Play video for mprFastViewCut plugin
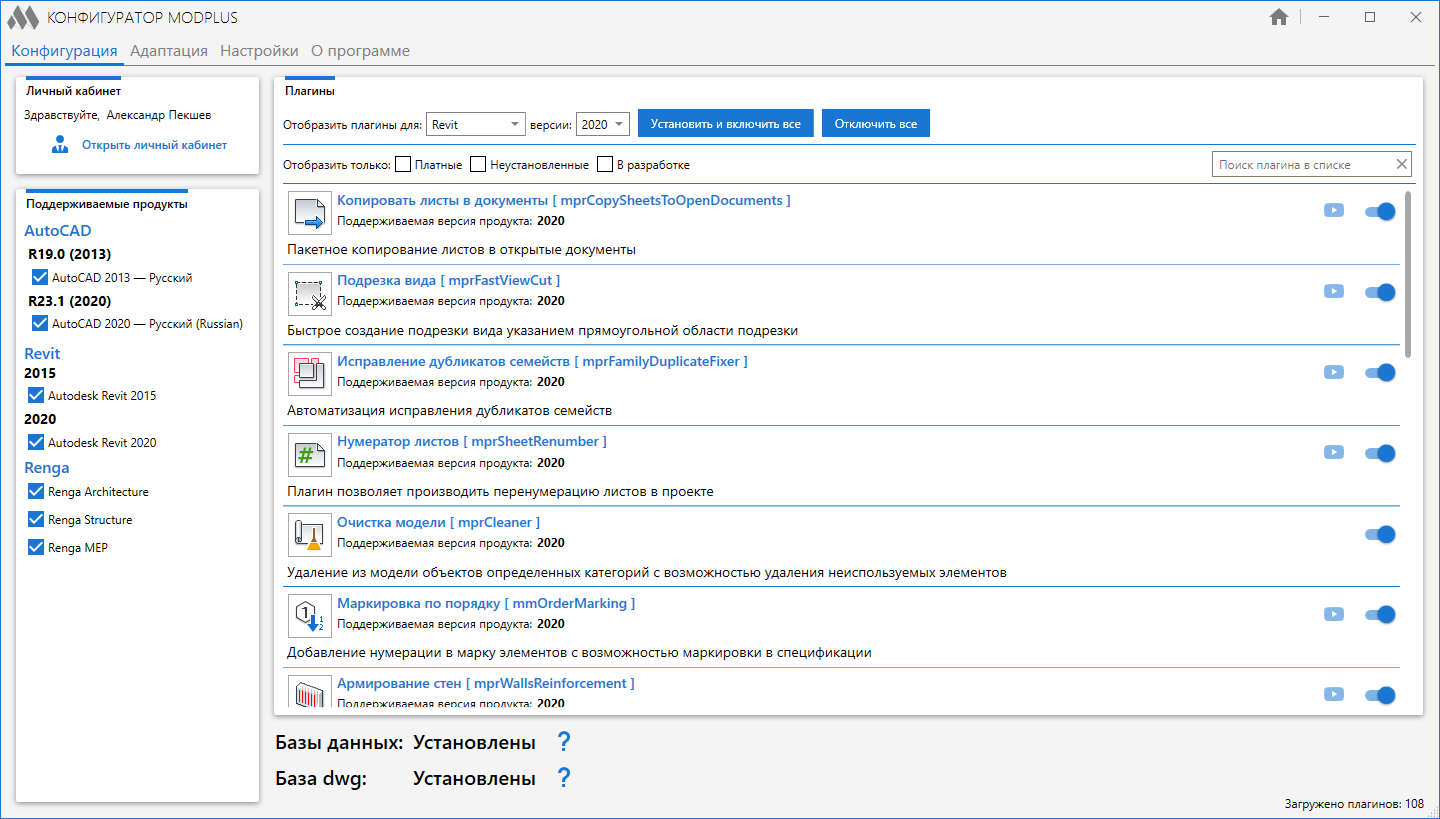Image resolution: width=1440 pixels, height=819 pixels. (1334, 292)
